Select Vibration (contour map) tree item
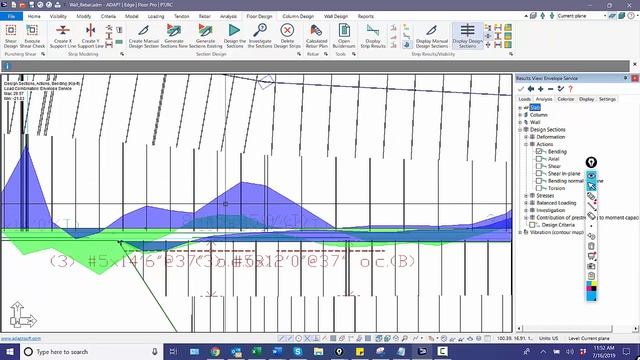This screenshot has height=360, width=640. [x=557, y=232]
